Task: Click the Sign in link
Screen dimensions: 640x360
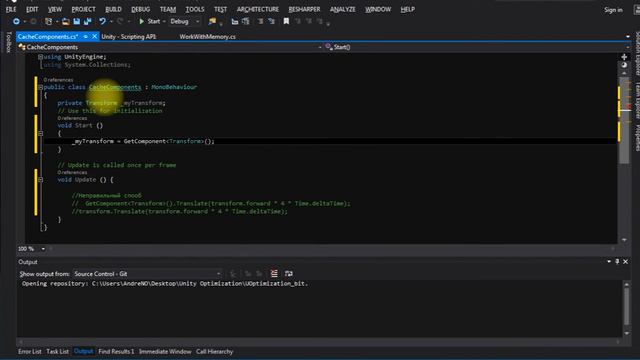Action: click(613, 10)
